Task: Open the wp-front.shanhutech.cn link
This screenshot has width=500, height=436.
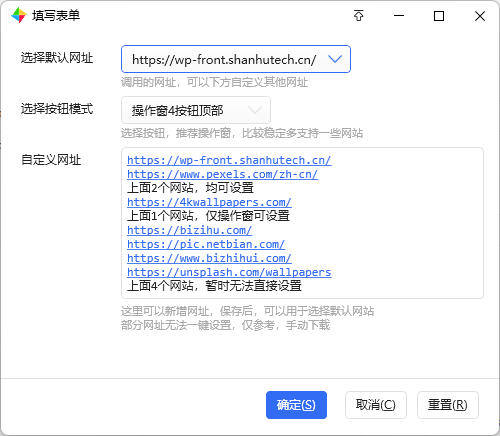Action: [229, 160]
